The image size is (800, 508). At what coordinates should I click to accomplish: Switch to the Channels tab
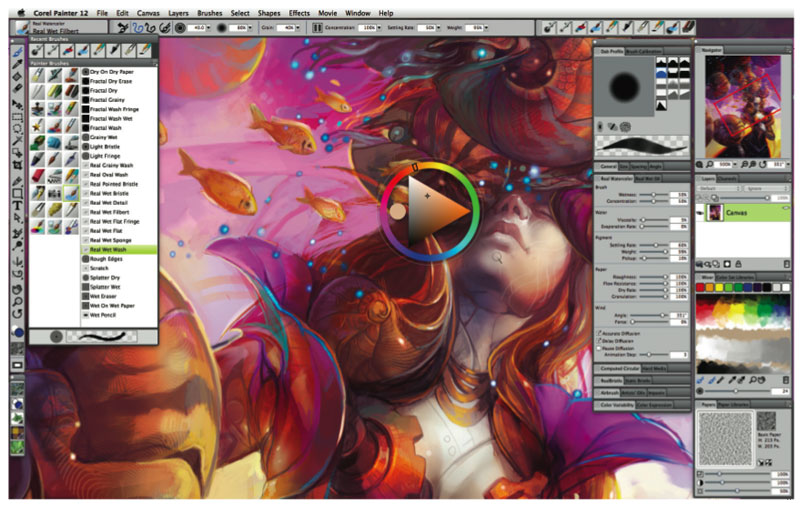(x=727, y=179)
